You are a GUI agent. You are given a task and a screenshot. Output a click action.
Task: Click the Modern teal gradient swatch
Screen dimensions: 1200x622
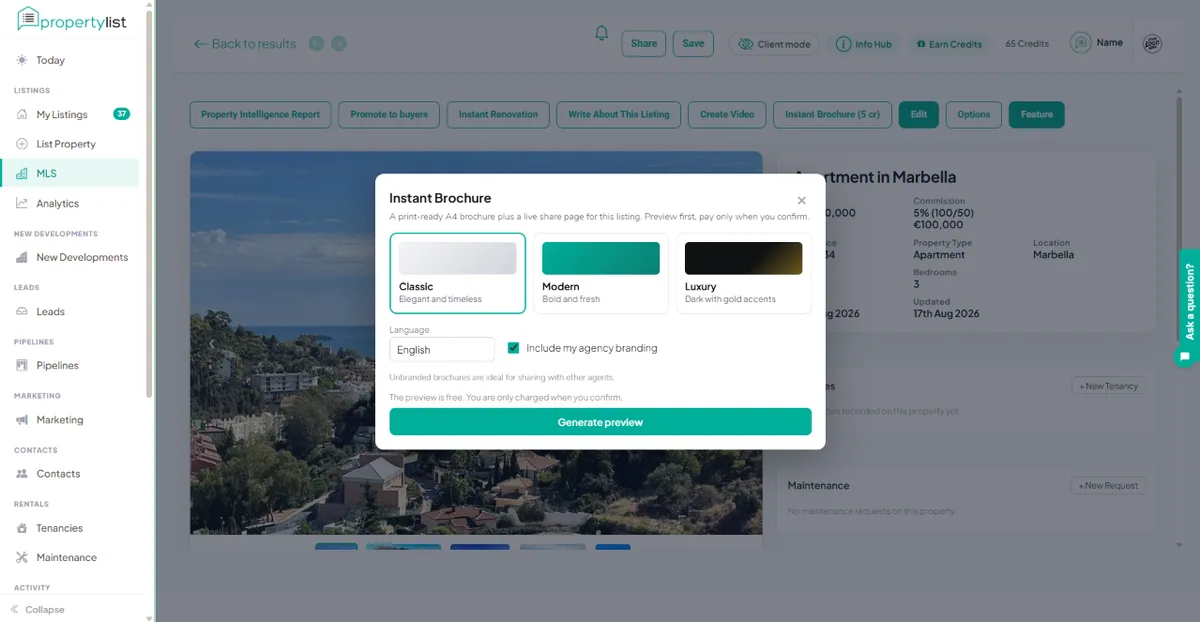[600, 258]
